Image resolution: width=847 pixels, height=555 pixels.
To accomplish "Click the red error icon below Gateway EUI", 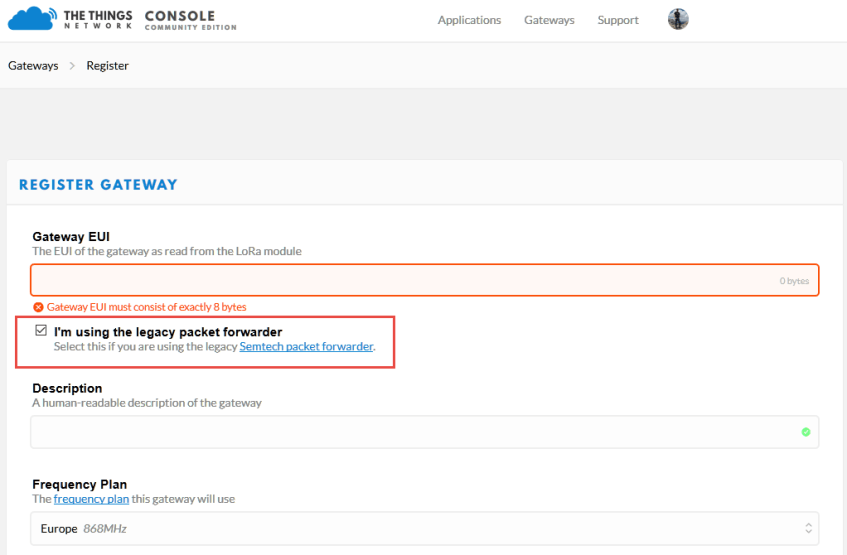I will click(38, 307).
